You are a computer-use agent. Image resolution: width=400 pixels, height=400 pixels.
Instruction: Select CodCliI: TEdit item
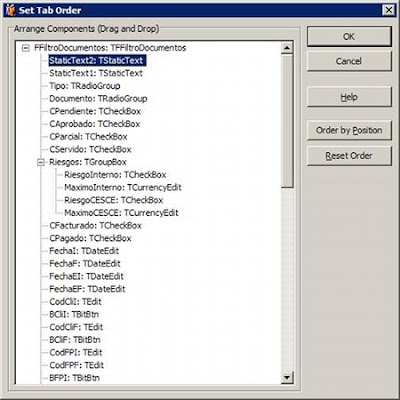tap(75, 302)
